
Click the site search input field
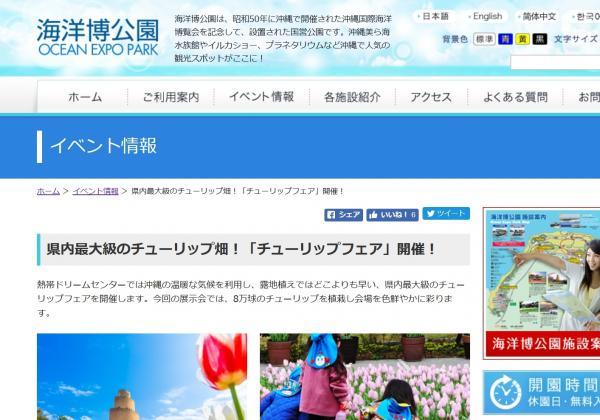[555, 62]
